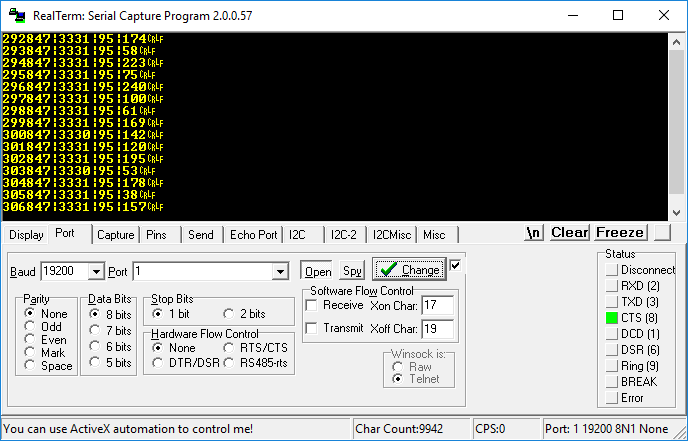
Task: Enable Receive software flow control
Action: click(x=312, y=305)
